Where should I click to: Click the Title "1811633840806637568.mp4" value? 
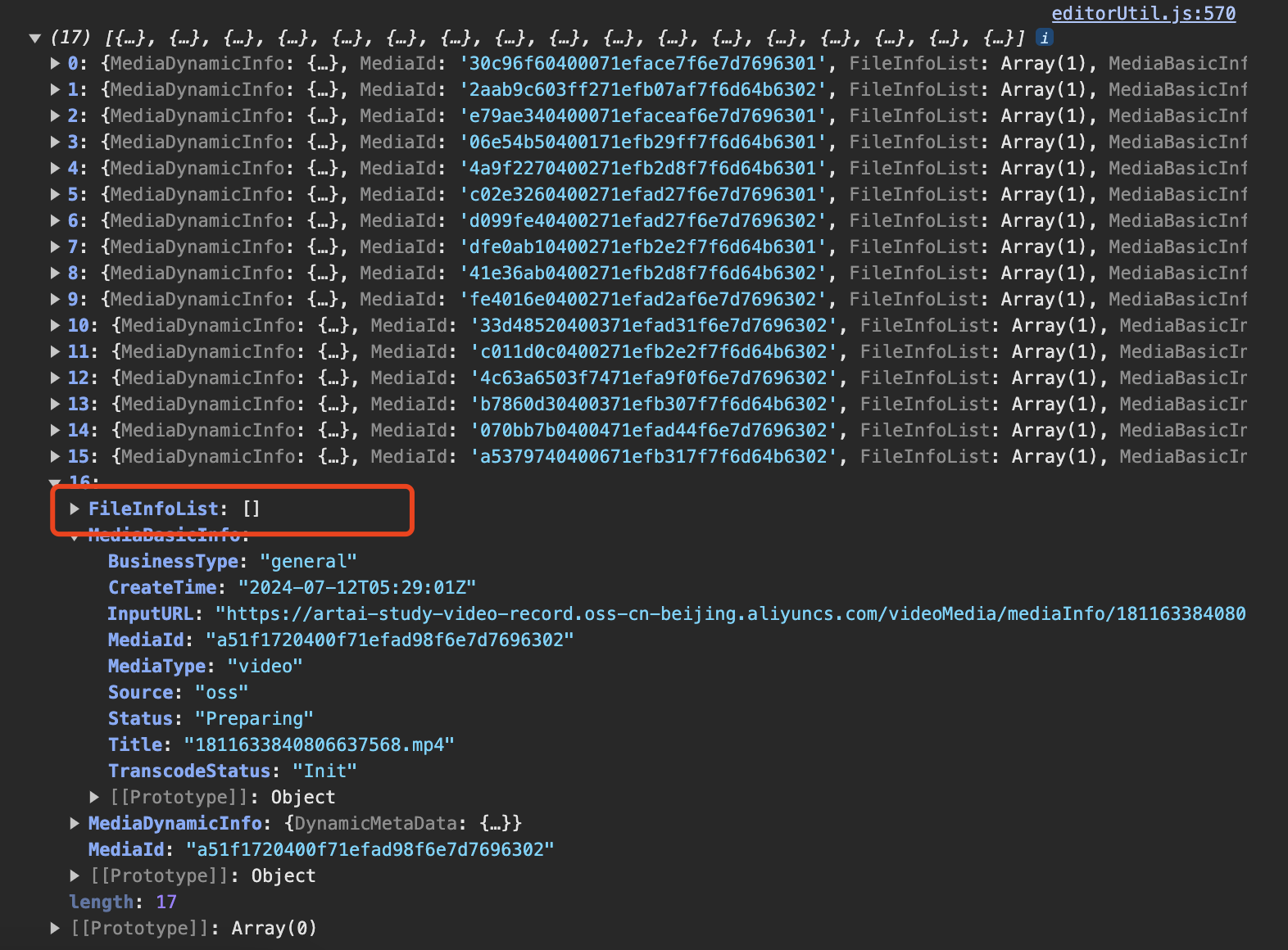pyautogui.click(x=319, y=744)
